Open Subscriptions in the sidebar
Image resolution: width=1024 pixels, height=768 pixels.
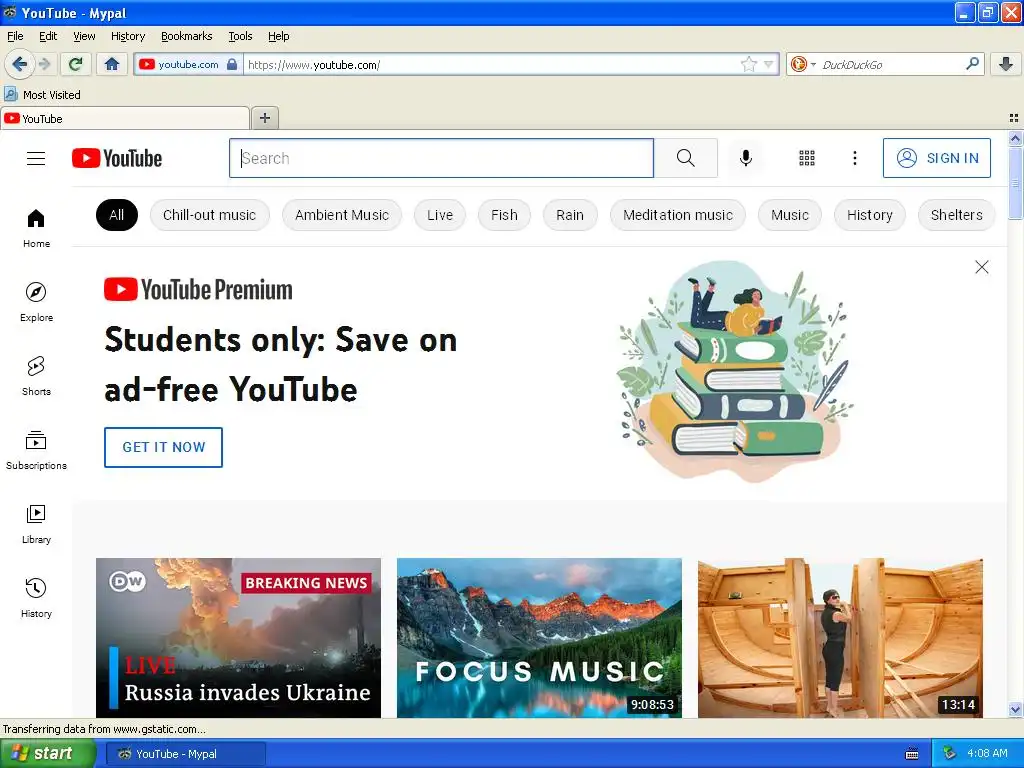point(36,451)
